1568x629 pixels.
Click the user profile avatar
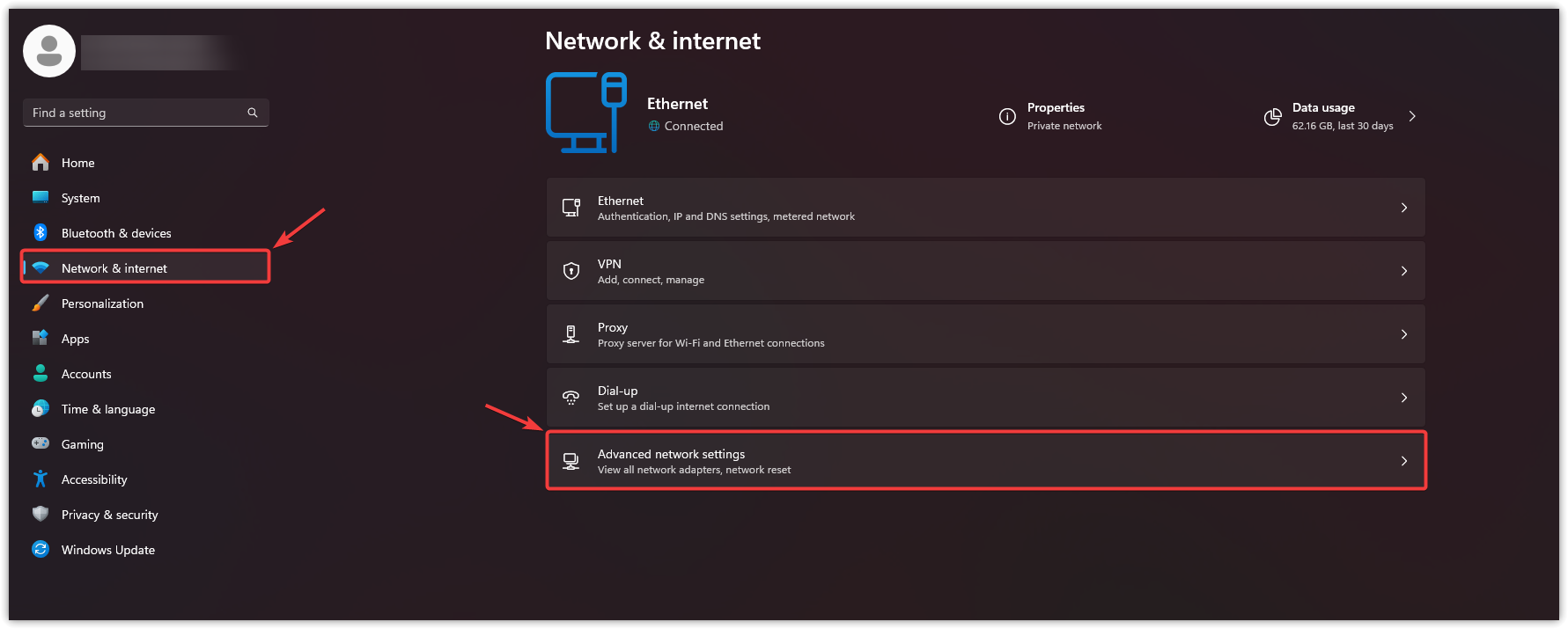click(49, 51)
